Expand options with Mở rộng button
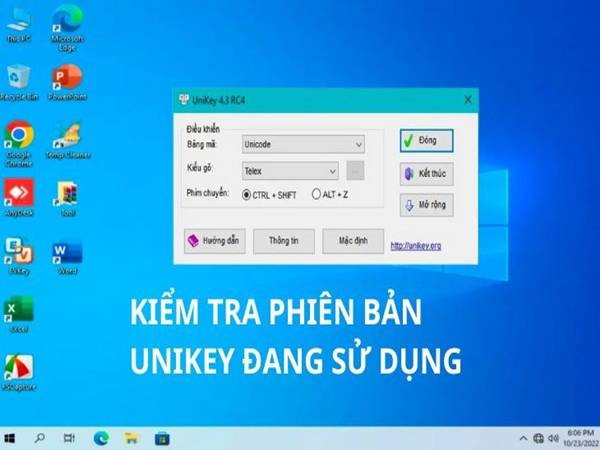 (427, 205)
